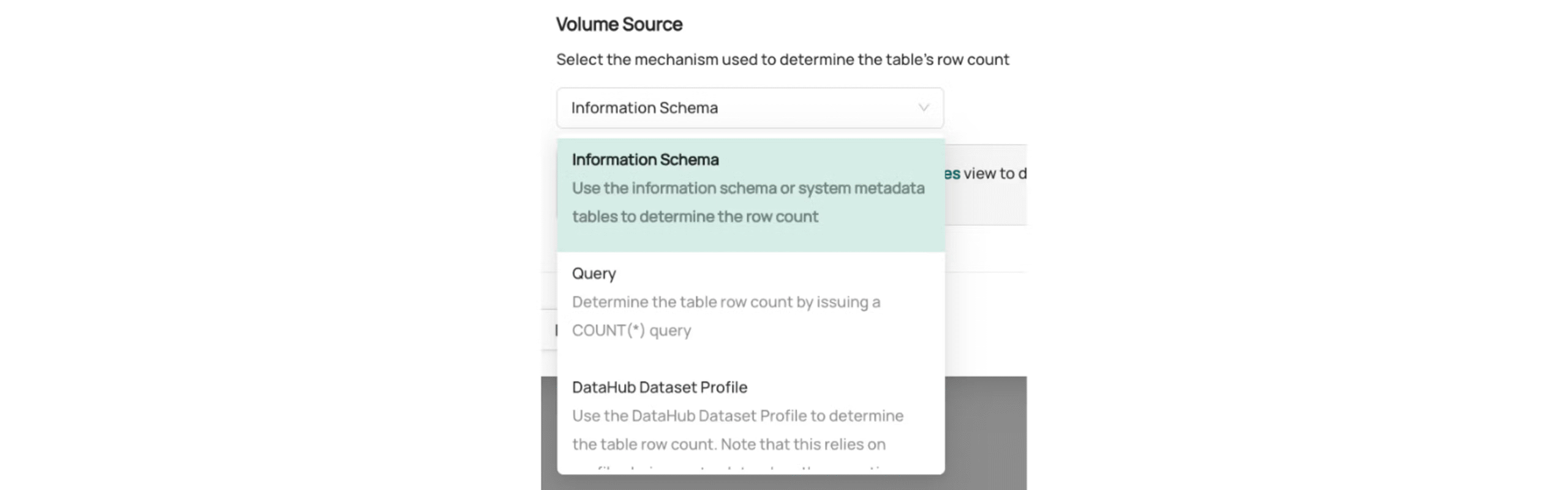Click "Determine the table row count" text line
Screen dimensions: 1568x490
point(725,303)
